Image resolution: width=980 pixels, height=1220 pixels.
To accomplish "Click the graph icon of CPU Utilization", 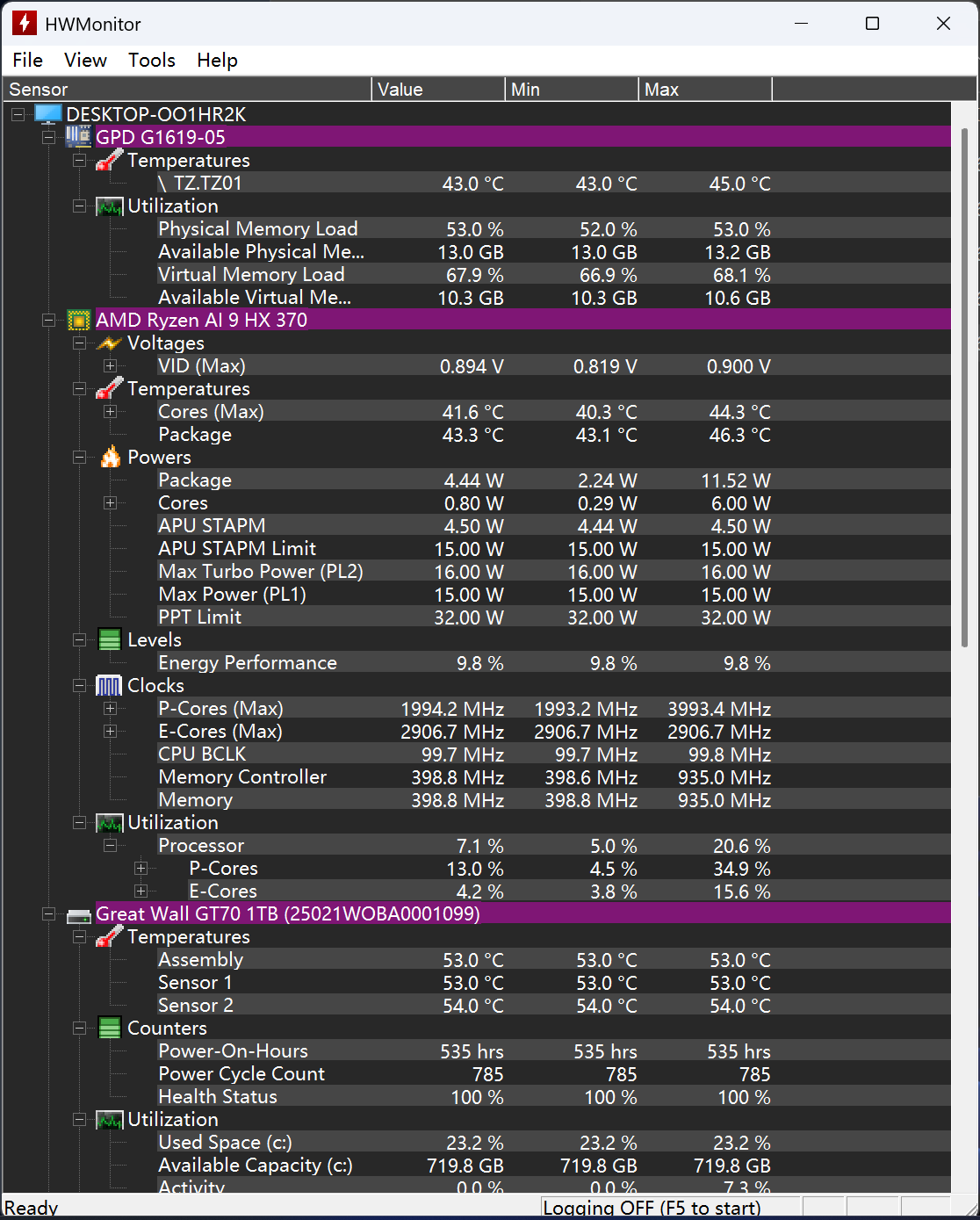I will (110, 823).
